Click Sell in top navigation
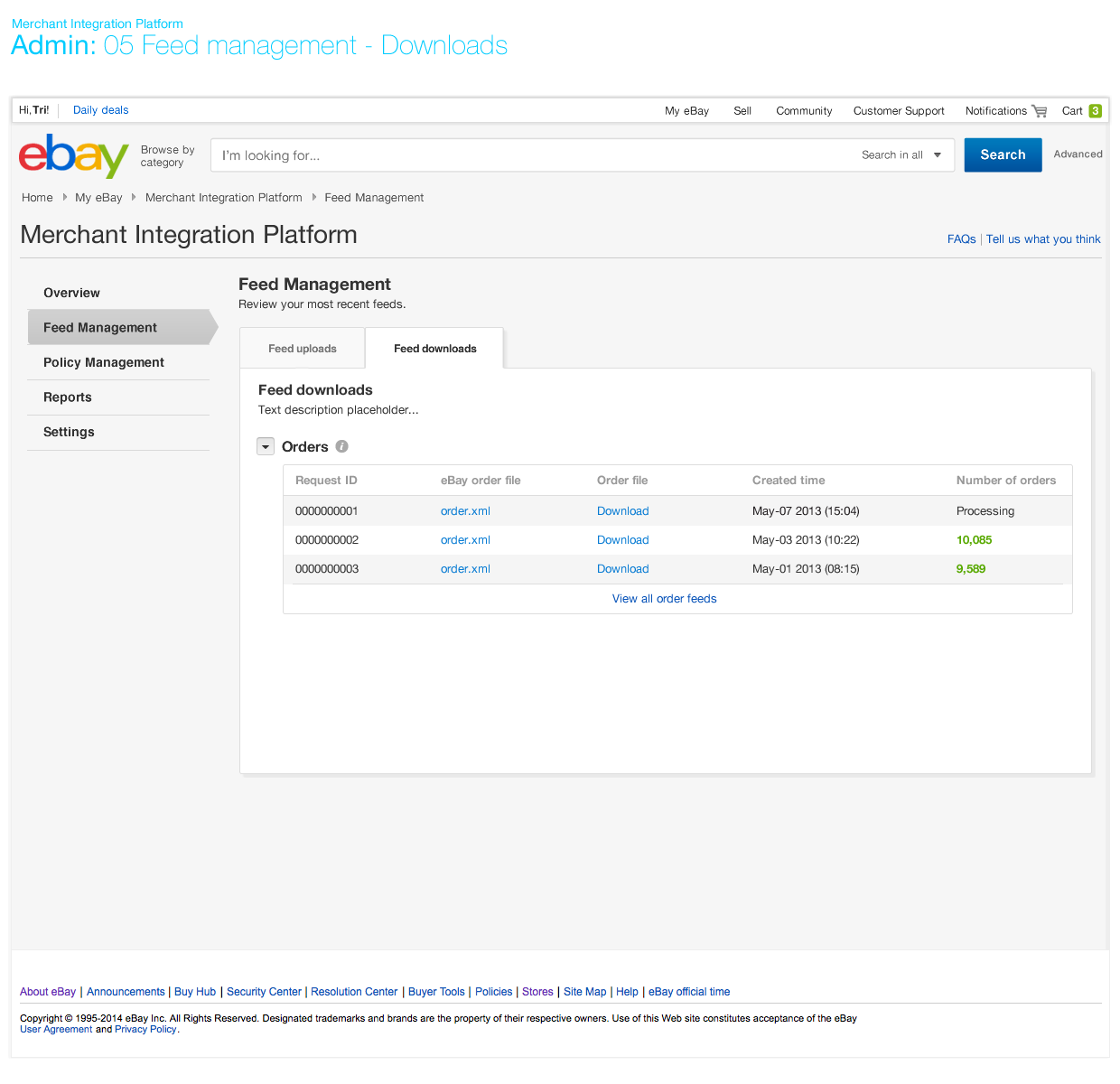This screenshot has height=1084, width=1120. click(742, 111)
